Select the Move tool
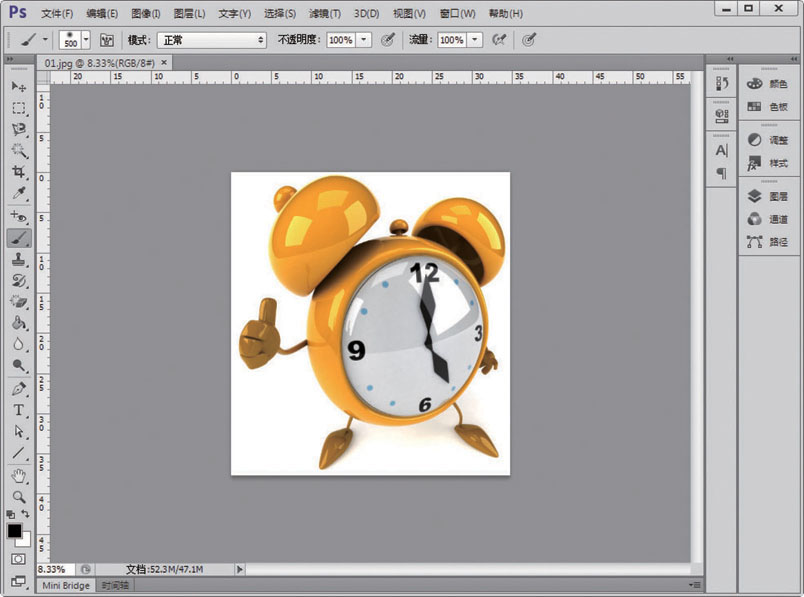The image size is (804, 597). (x=18, y=86)
